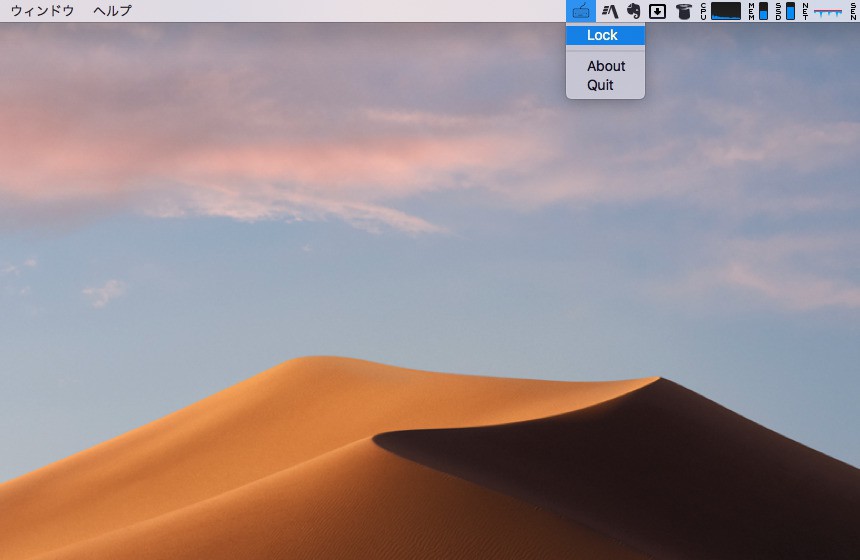Open the ヘルプ menu
This screenshot has width=860, height=560.
(112, 11)
